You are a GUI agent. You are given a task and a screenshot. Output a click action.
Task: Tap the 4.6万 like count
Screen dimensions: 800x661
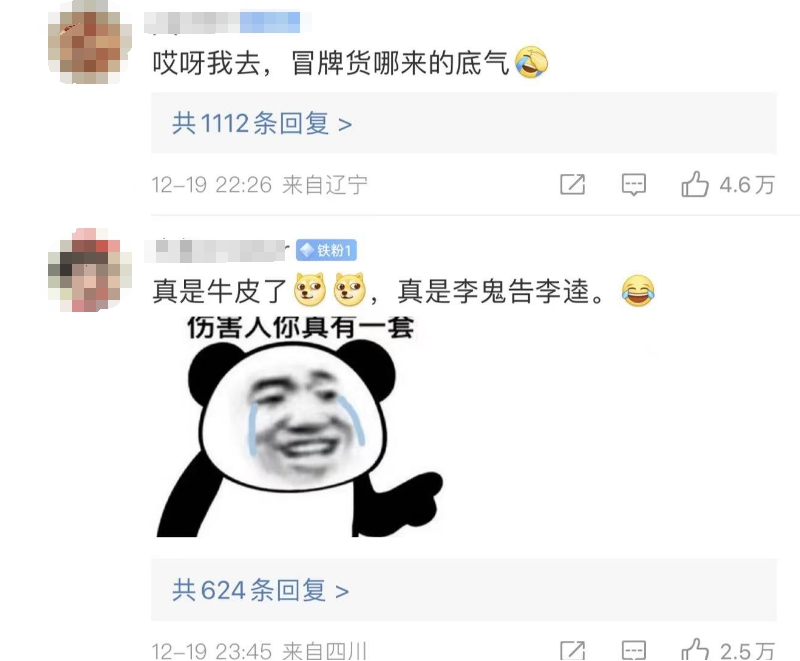click(747, 185)
